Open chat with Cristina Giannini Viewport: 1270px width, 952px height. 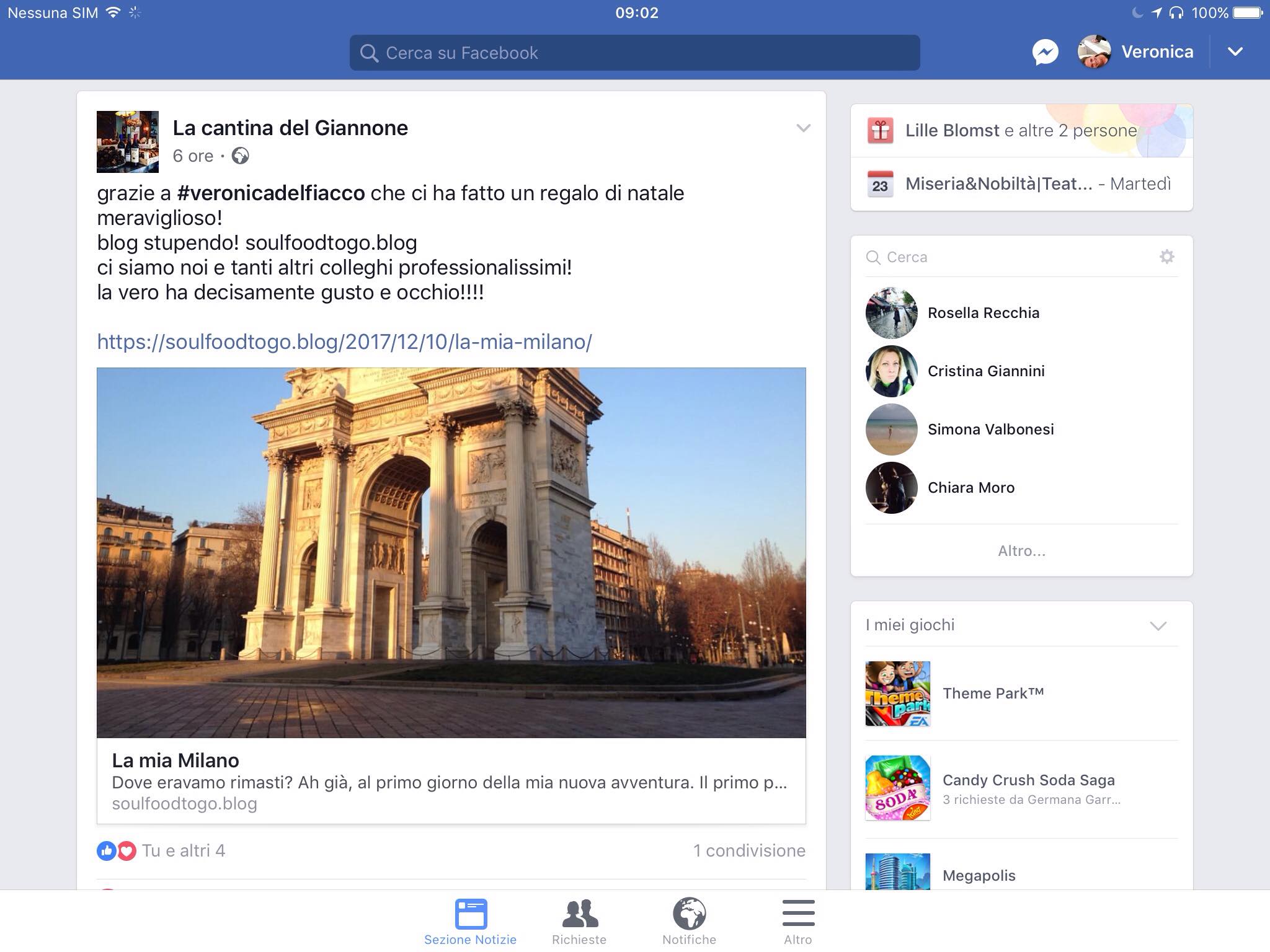(x=986, y=371)
